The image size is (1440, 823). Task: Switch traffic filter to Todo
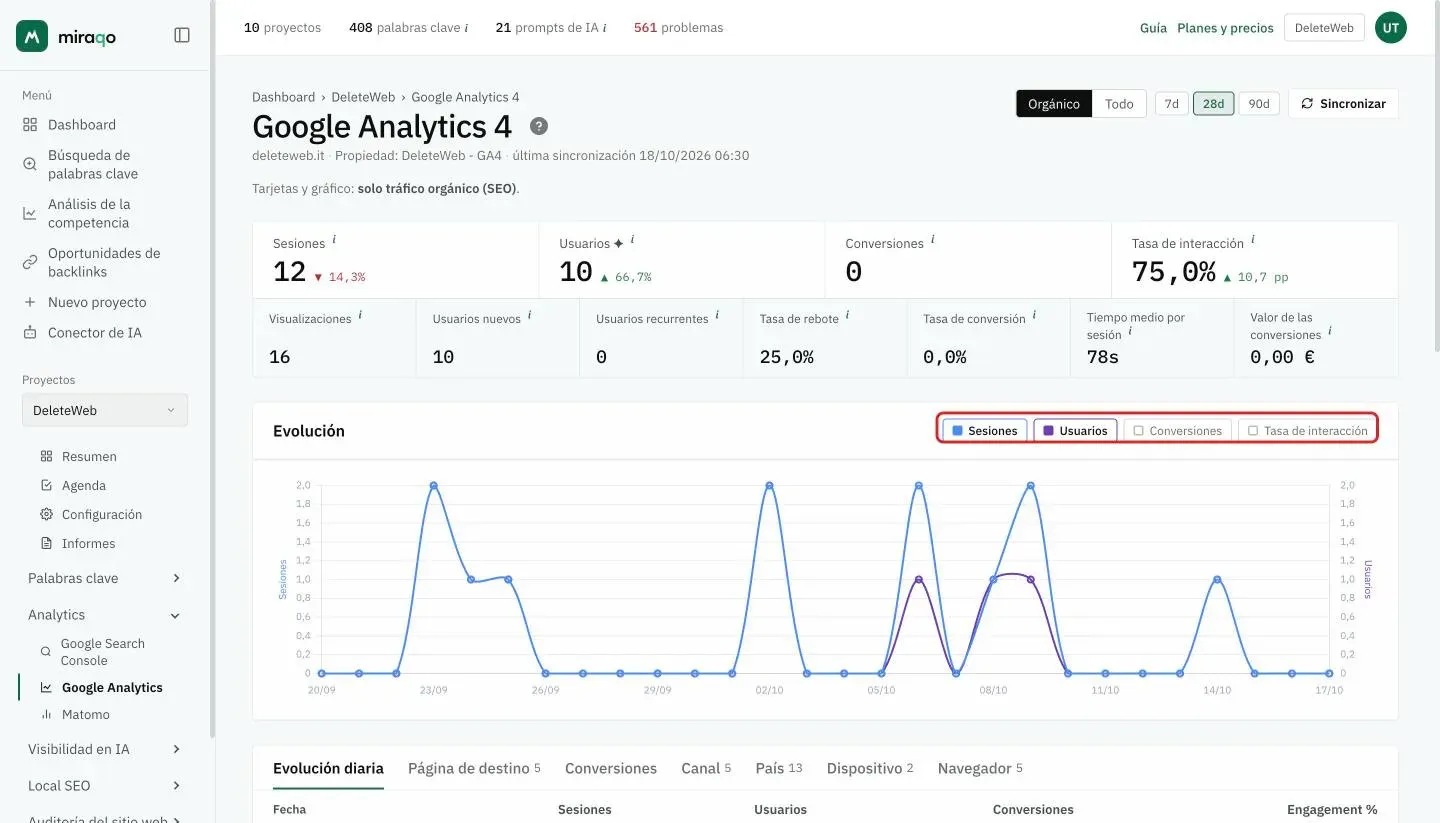(x=1119, y=104)
